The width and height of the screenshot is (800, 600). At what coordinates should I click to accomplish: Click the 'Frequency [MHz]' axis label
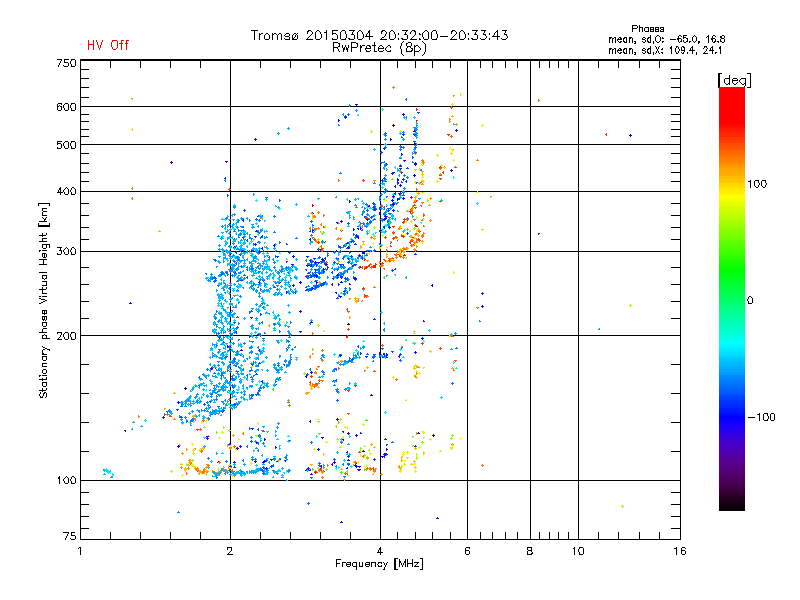click(x=379, y=564)
